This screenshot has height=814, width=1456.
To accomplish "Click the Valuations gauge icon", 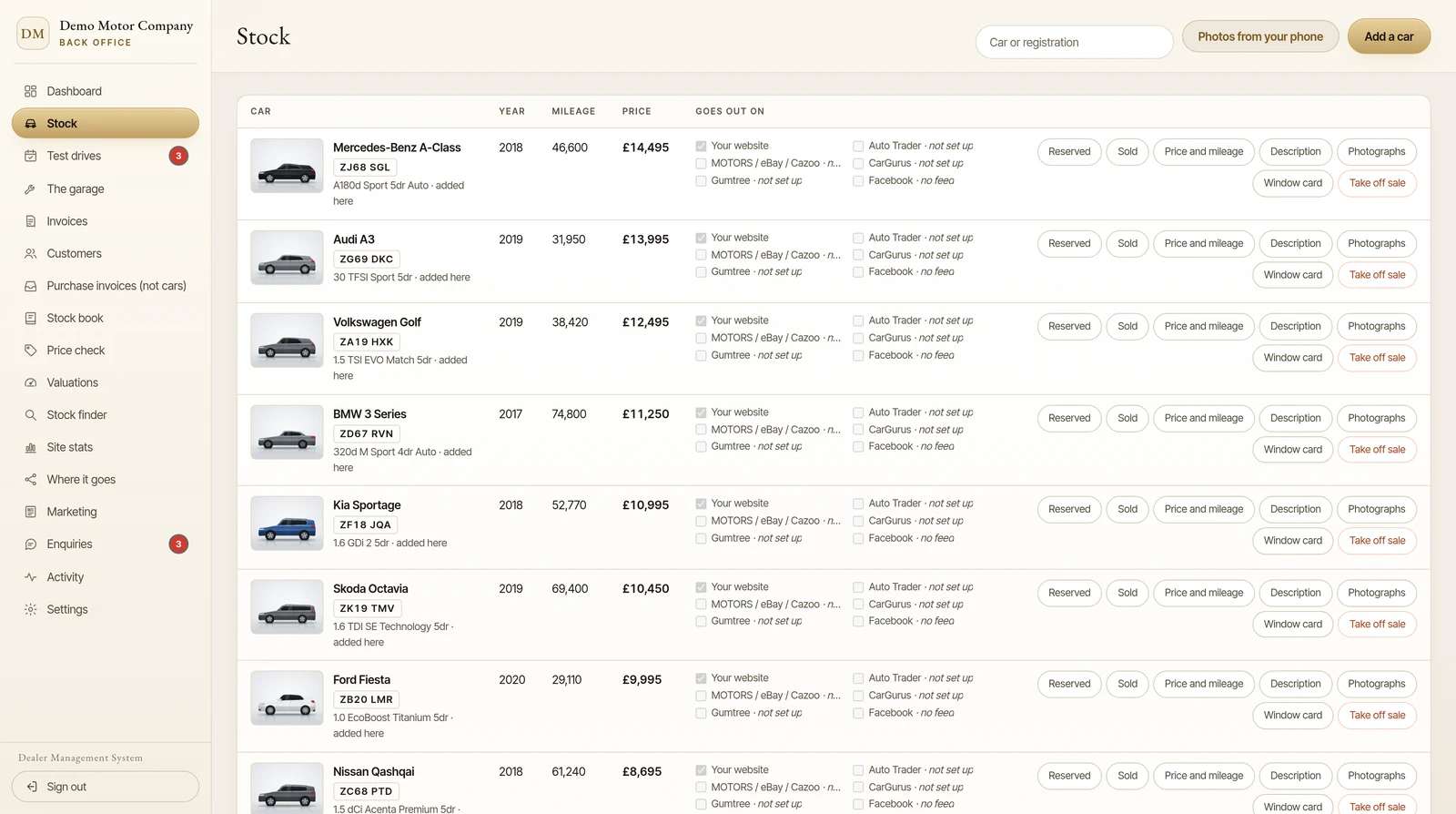I will click(30, 383).
